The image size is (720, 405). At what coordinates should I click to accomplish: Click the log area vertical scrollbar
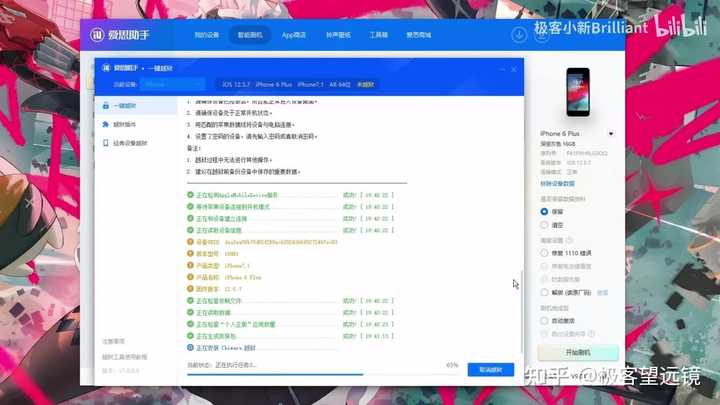[x=522, y=311]
